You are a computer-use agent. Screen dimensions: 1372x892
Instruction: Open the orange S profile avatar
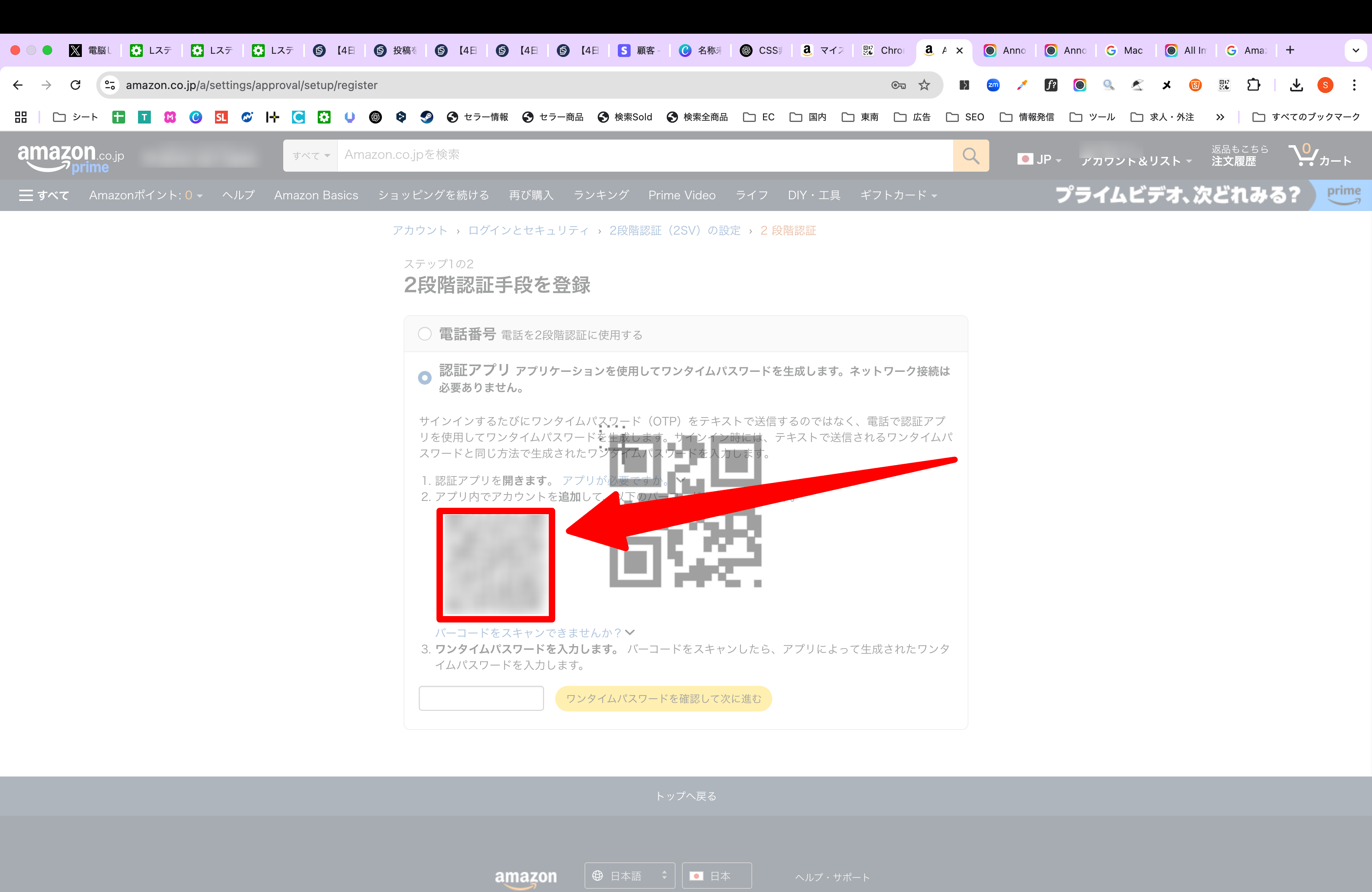tap(1325, 85)
